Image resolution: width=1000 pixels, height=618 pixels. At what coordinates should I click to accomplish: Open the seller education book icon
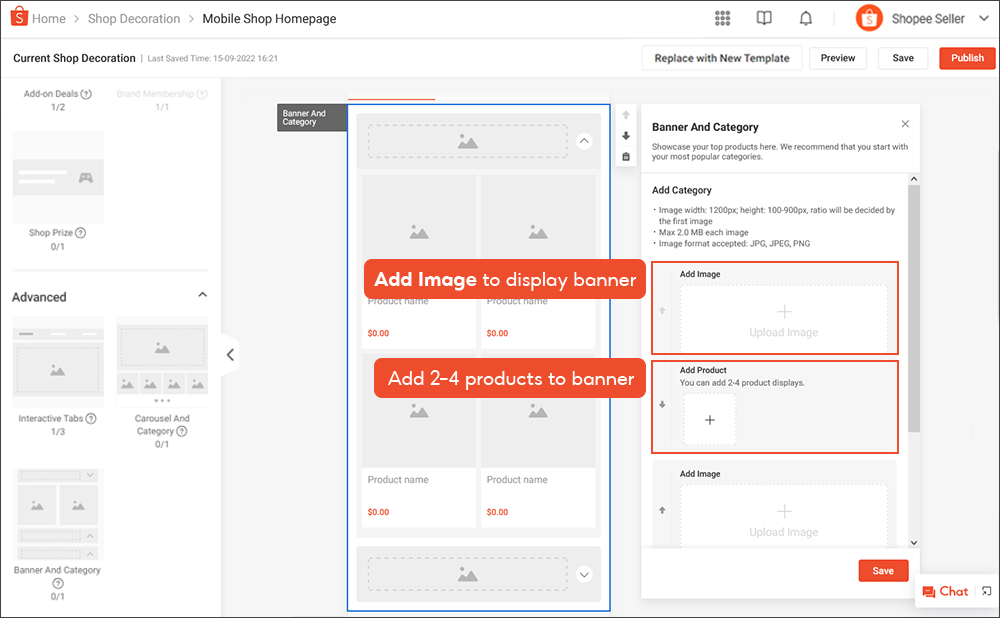764,19
